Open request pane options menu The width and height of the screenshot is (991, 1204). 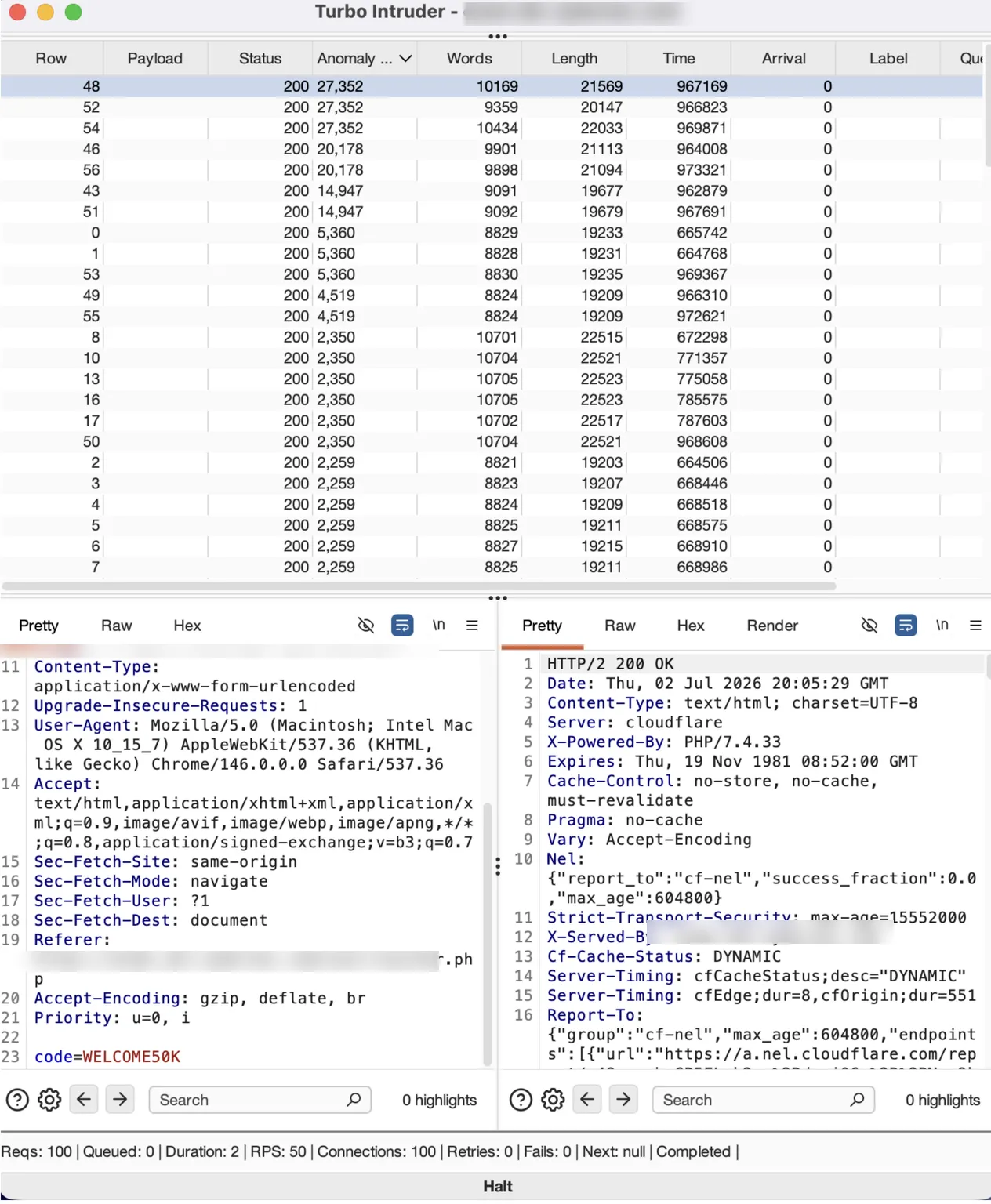pos(472,626)
